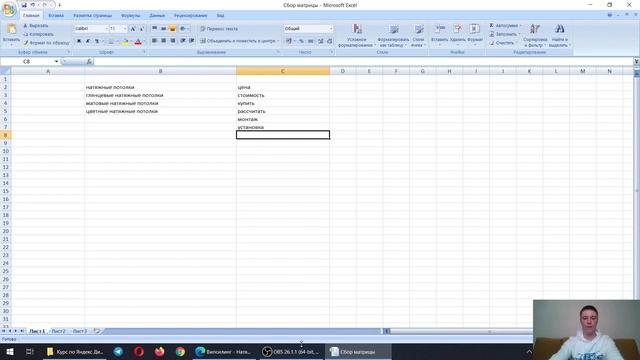This screenshot has height=360, width=640.
Task: Select cell with глянцевые натяжные потолки
Action: 160,95
